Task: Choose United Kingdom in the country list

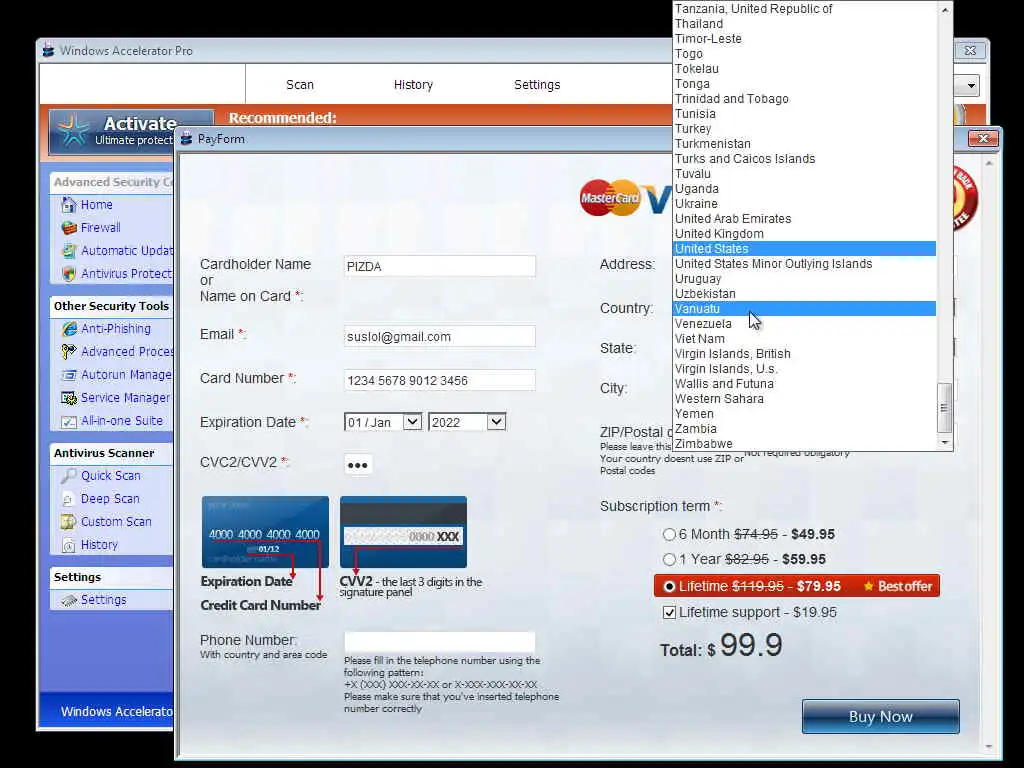Action: click(804, 234)
